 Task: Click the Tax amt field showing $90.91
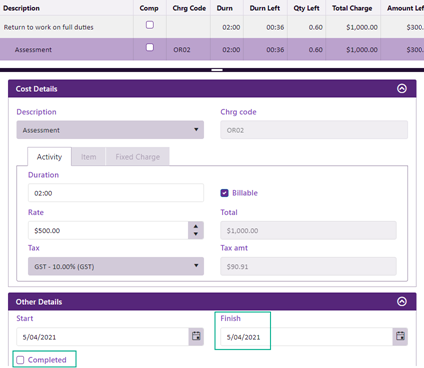pyautogui.click(x=308, y=266)
